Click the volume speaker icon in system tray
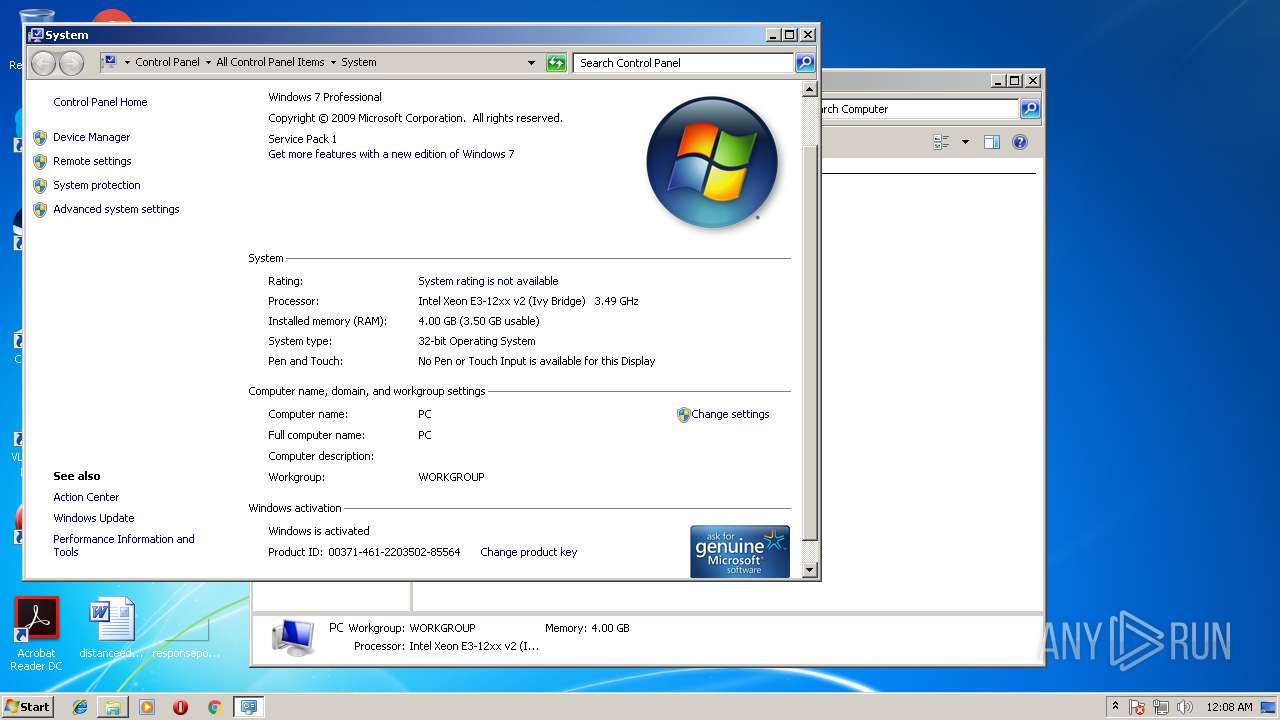This screenshot has width=1280, height=720. click(1184, 707)
